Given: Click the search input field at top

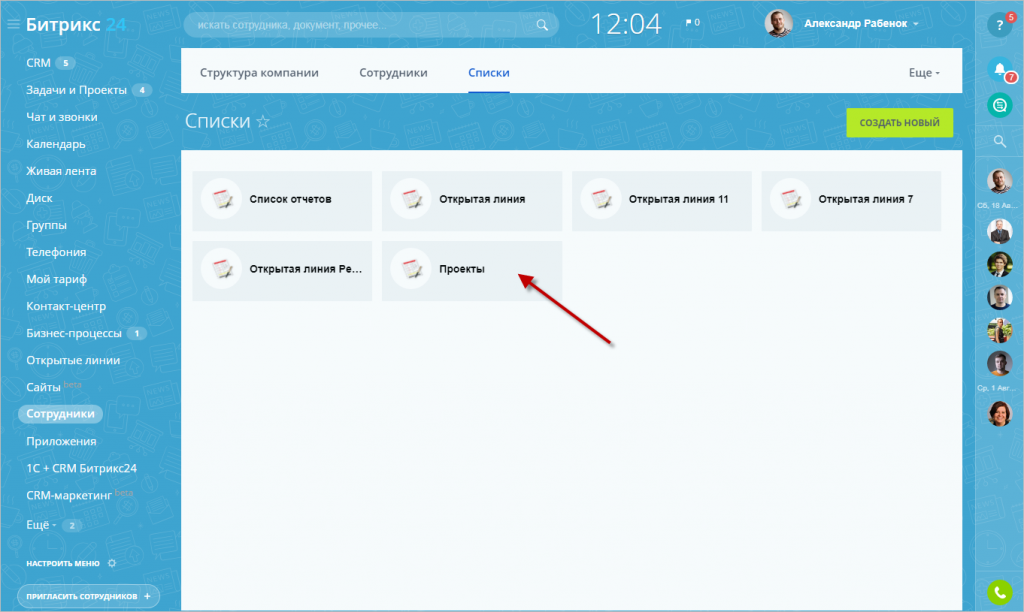Looking at the screenshot, I should pyautogui.click(x=365, y=25).
